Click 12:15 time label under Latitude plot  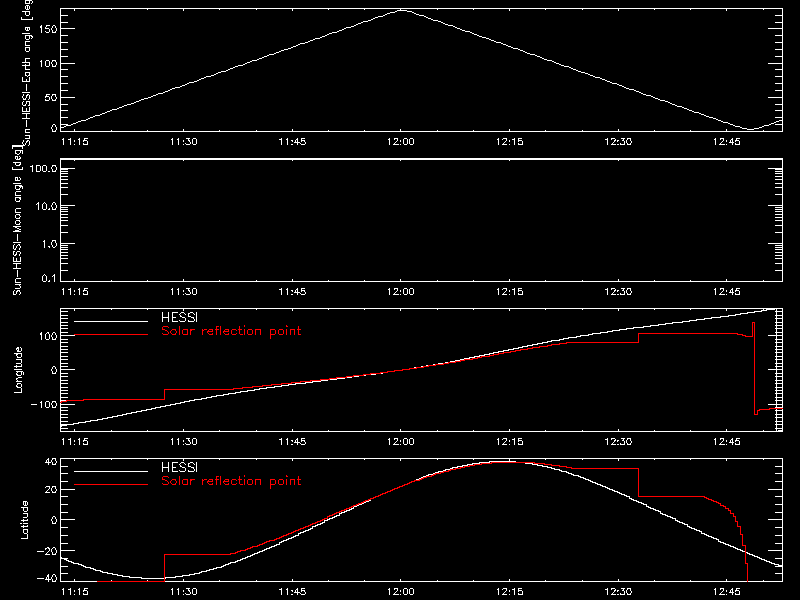coord(509,591)
